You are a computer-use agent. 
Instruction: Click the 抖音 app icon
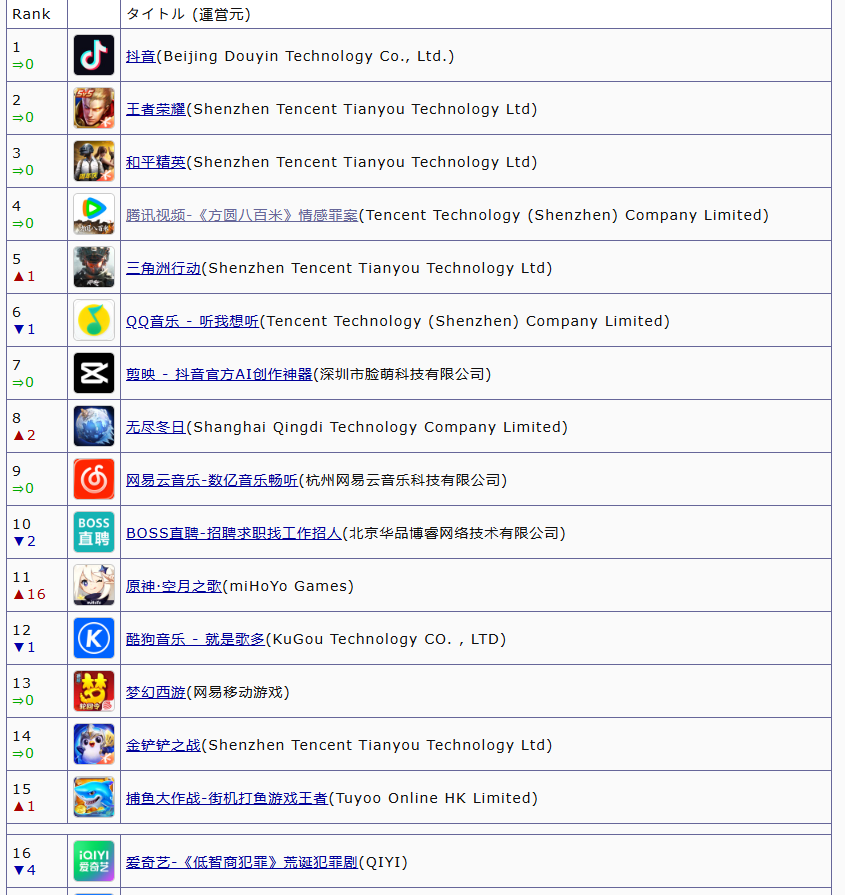click(94, 55)
